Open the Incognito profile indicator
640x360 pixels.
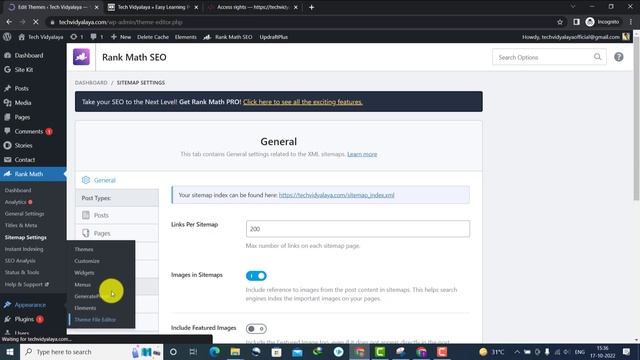pyautogui.click(x=602, y=22)
